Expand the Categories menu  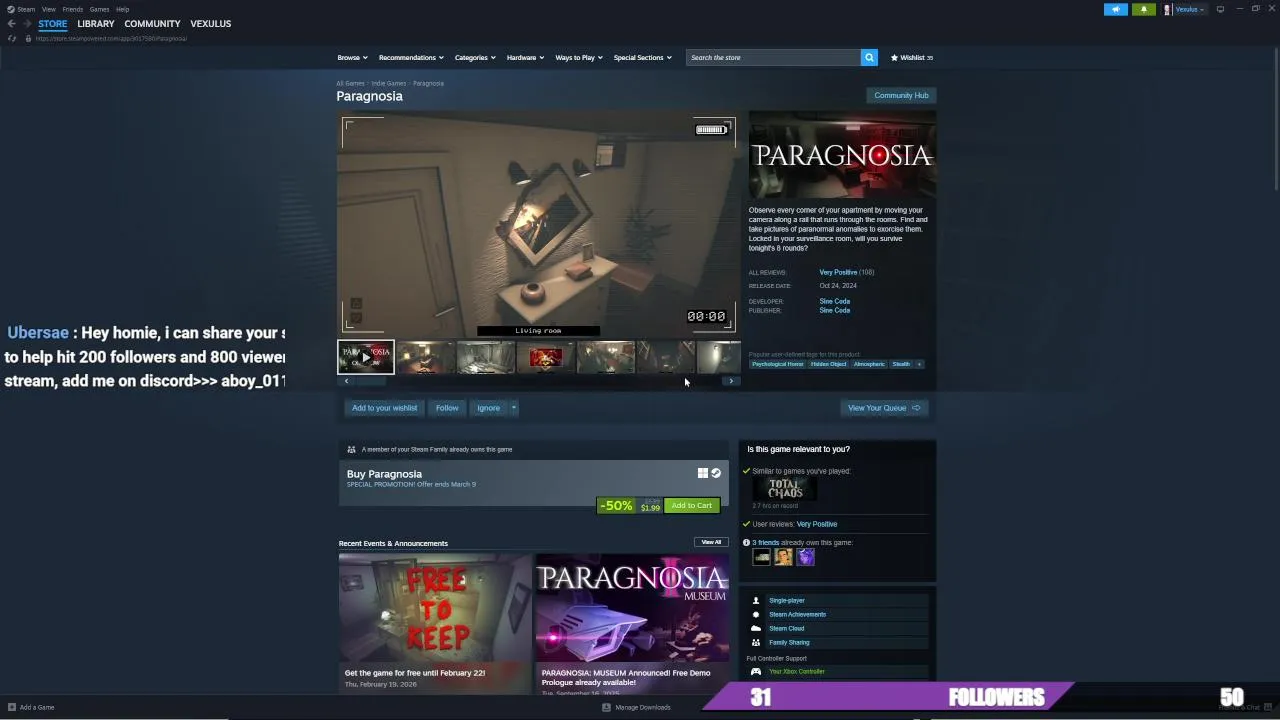(x=475, y=57)
